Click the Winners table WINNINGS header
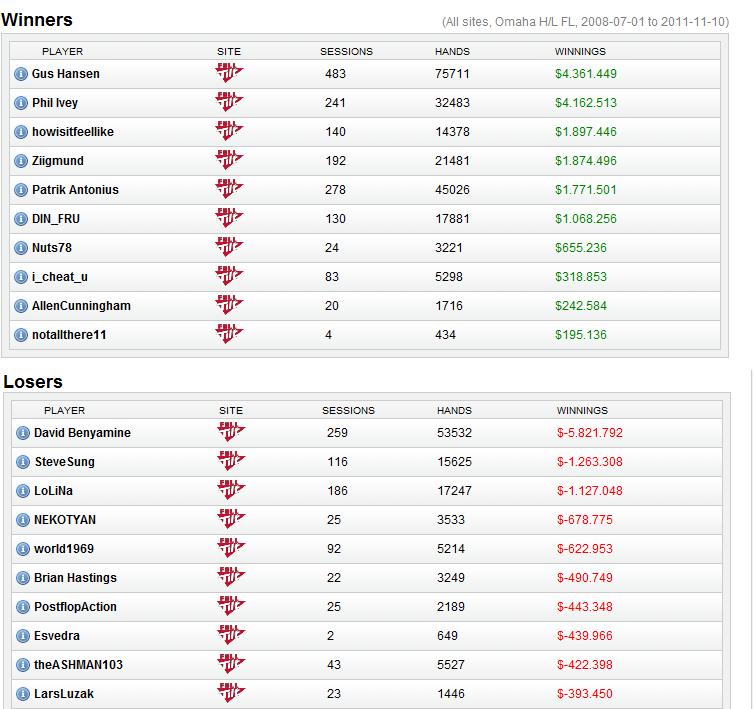This screenshot has height=709, width=754. click(580, 51)
